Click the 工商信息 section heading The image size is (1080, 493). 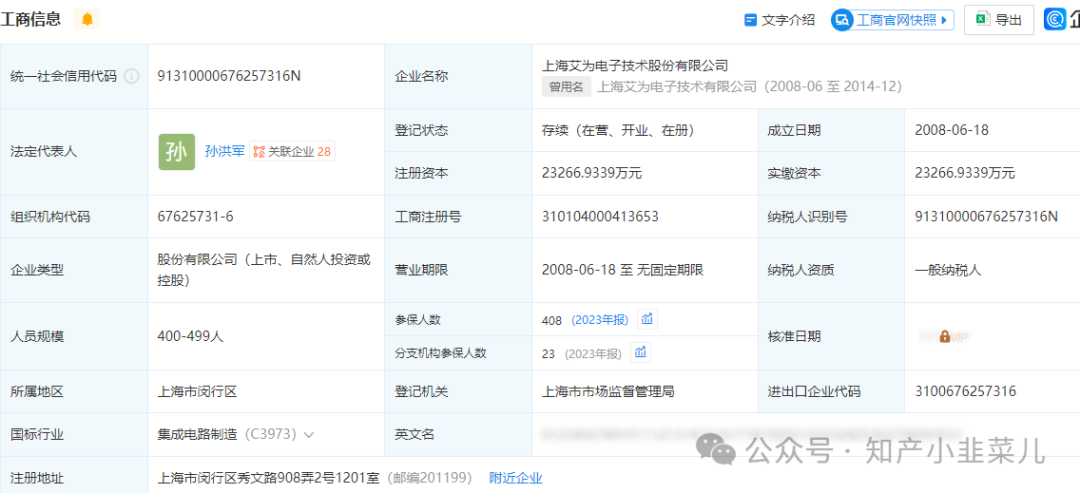30,19
